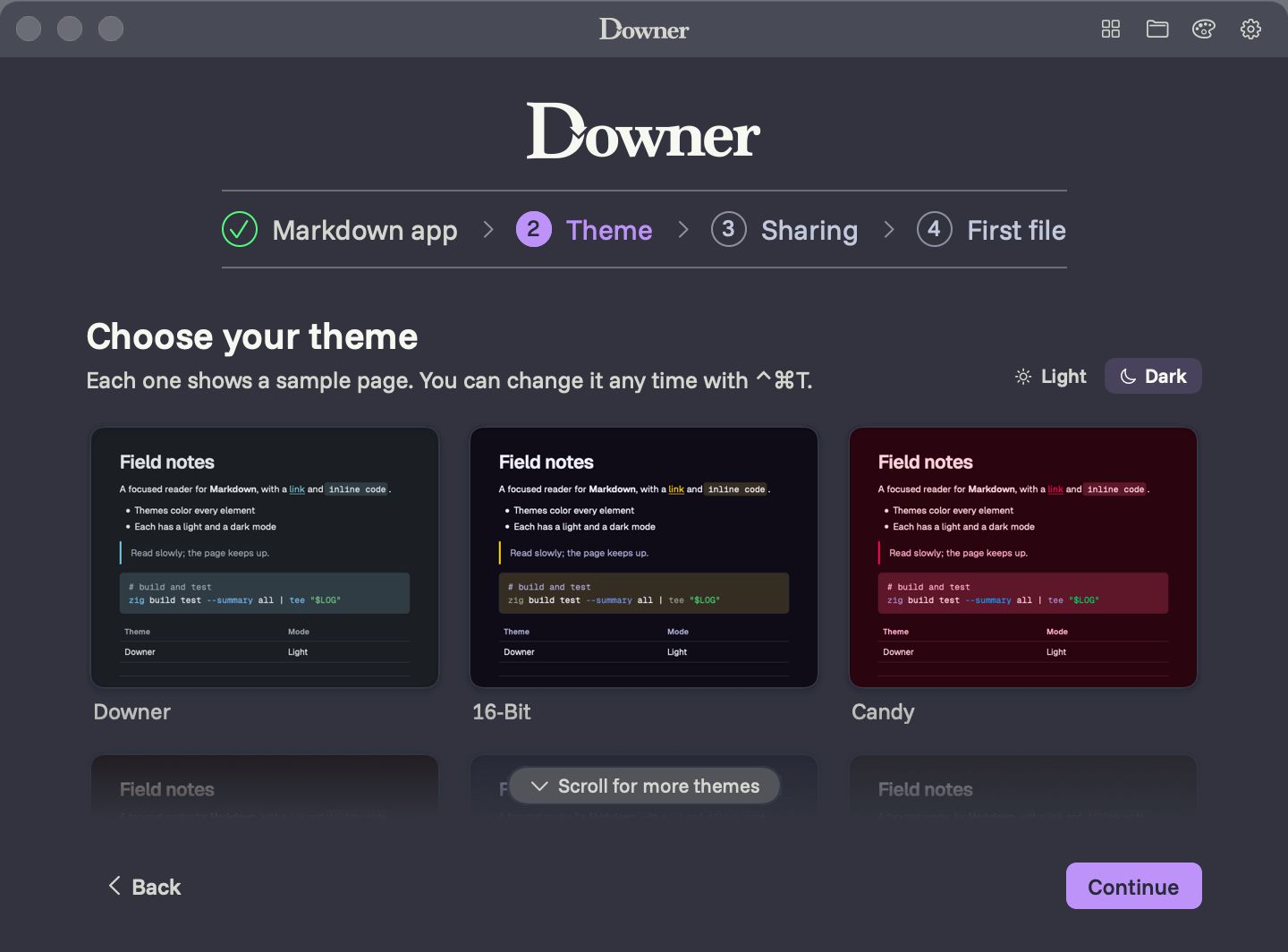Viewport: 1288px width, 952px height.
Task: Open the theme palette icon
Action: coord(1204,30)
